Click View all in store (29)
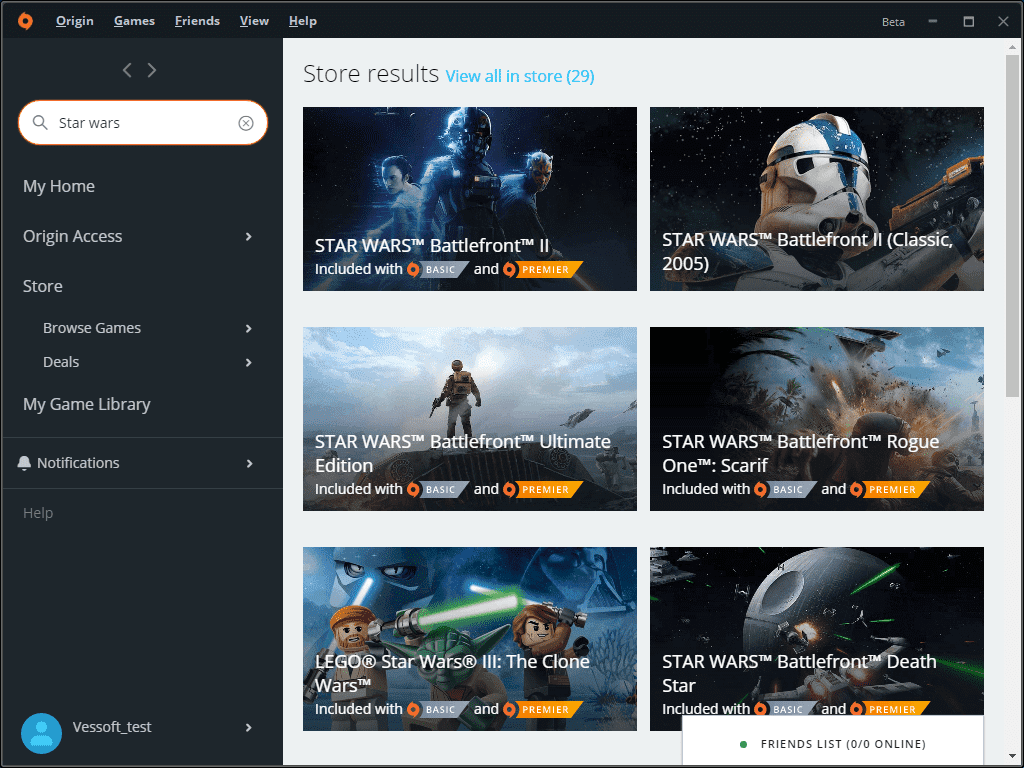This screenshot has height=768, width=1024. (x=520, y=76)
